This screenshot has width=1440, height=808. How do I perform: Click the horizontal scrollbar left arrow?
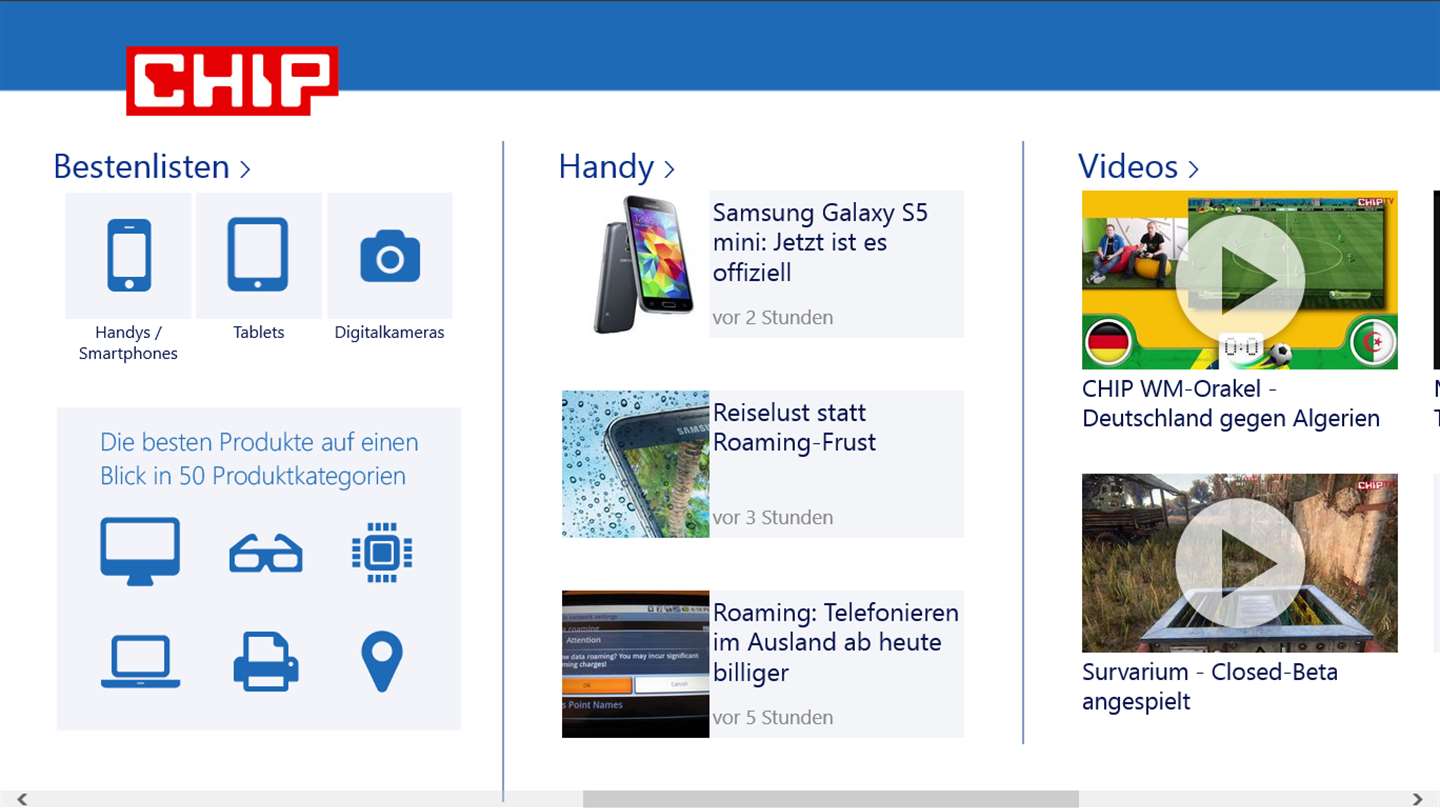(22, 799)
